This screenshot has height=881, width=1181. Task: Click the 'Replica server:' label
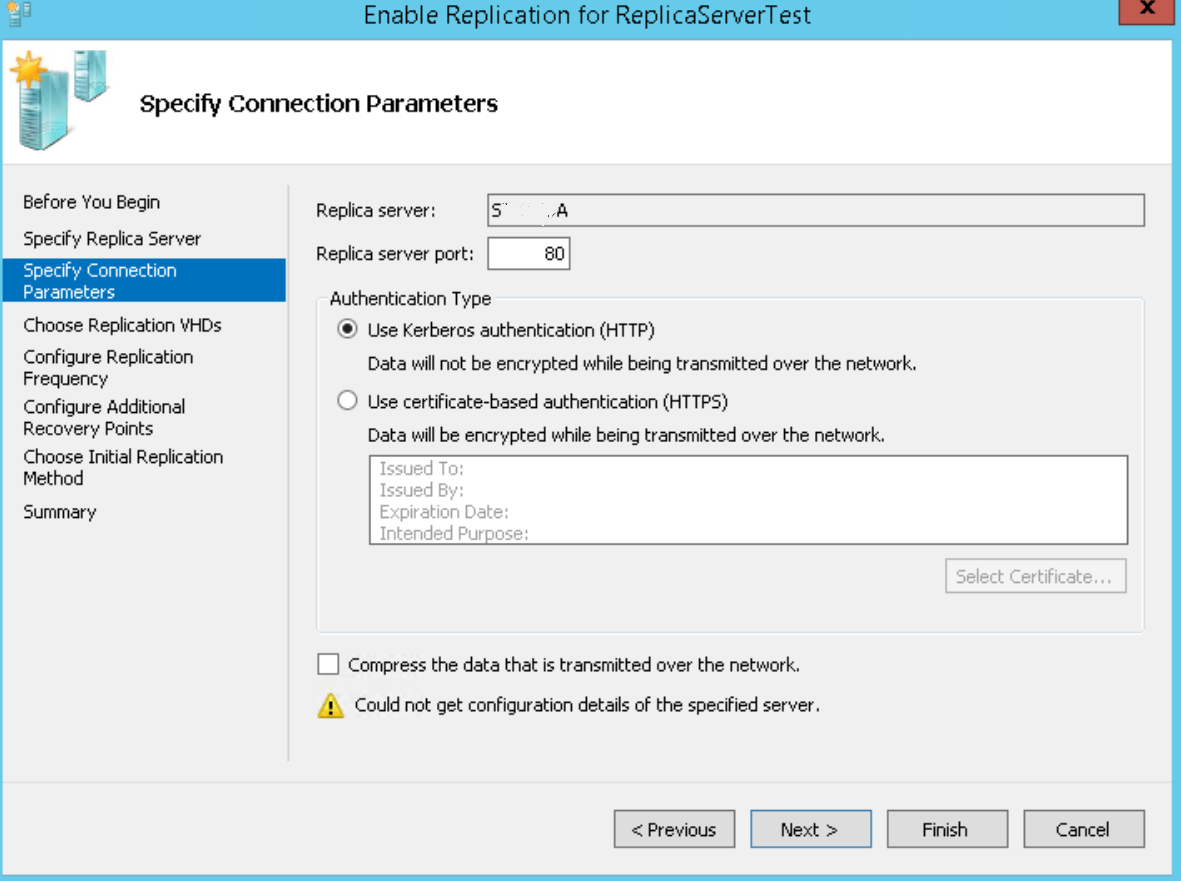point(376,211)
